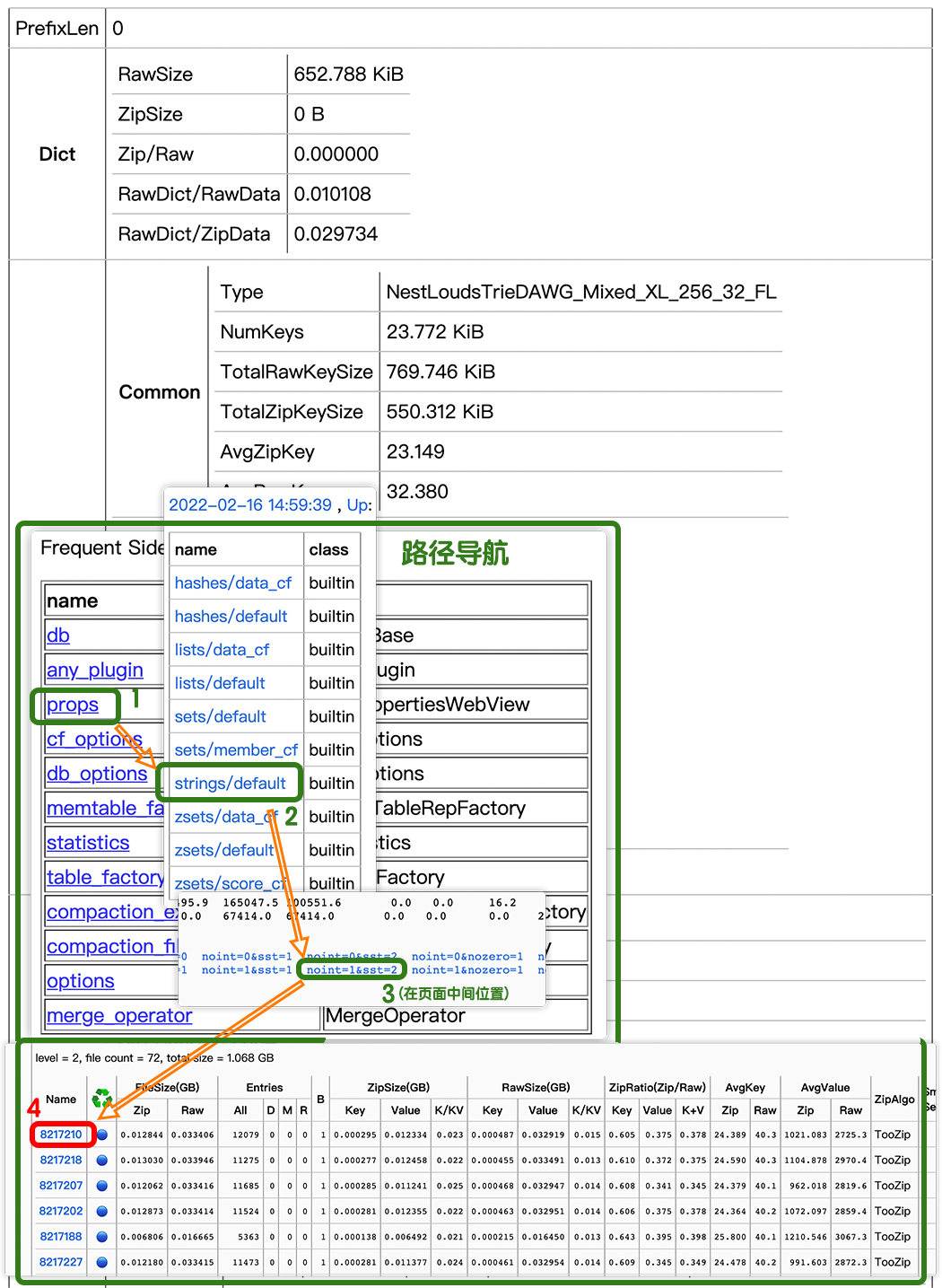Viewport: 942px width, 1288px height.
Task: Open the hashes/default link
Action: click(x=231, y=617)
